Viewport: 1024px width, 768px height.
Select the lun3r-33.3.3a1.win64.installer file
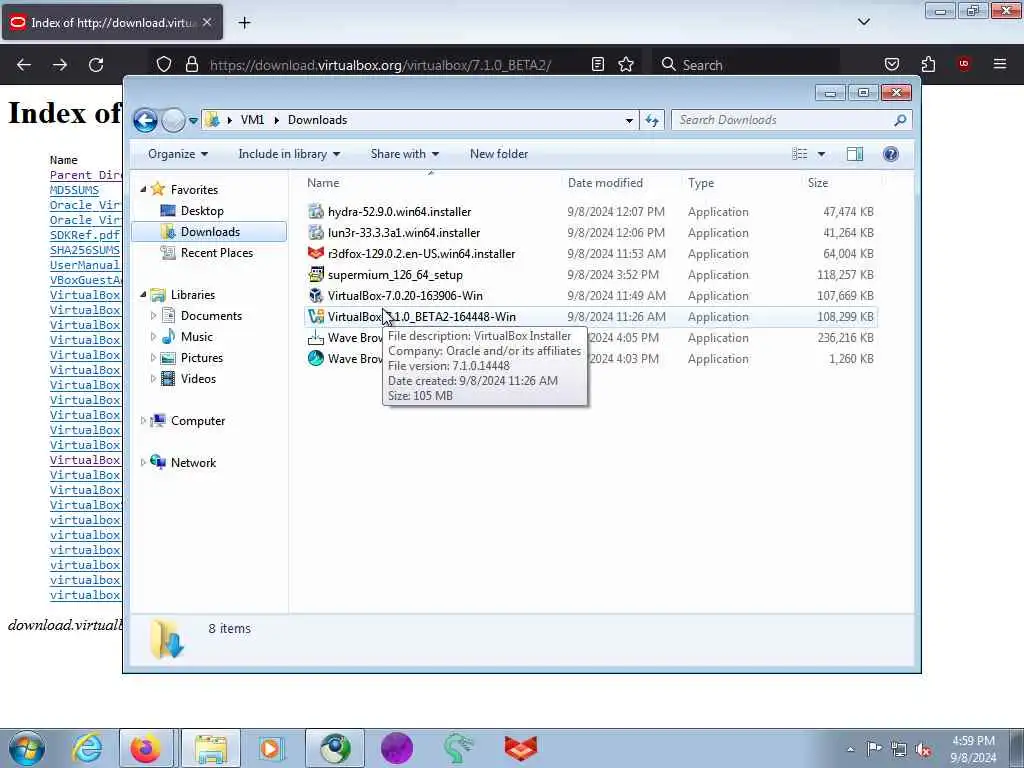[x=404, y=232]
